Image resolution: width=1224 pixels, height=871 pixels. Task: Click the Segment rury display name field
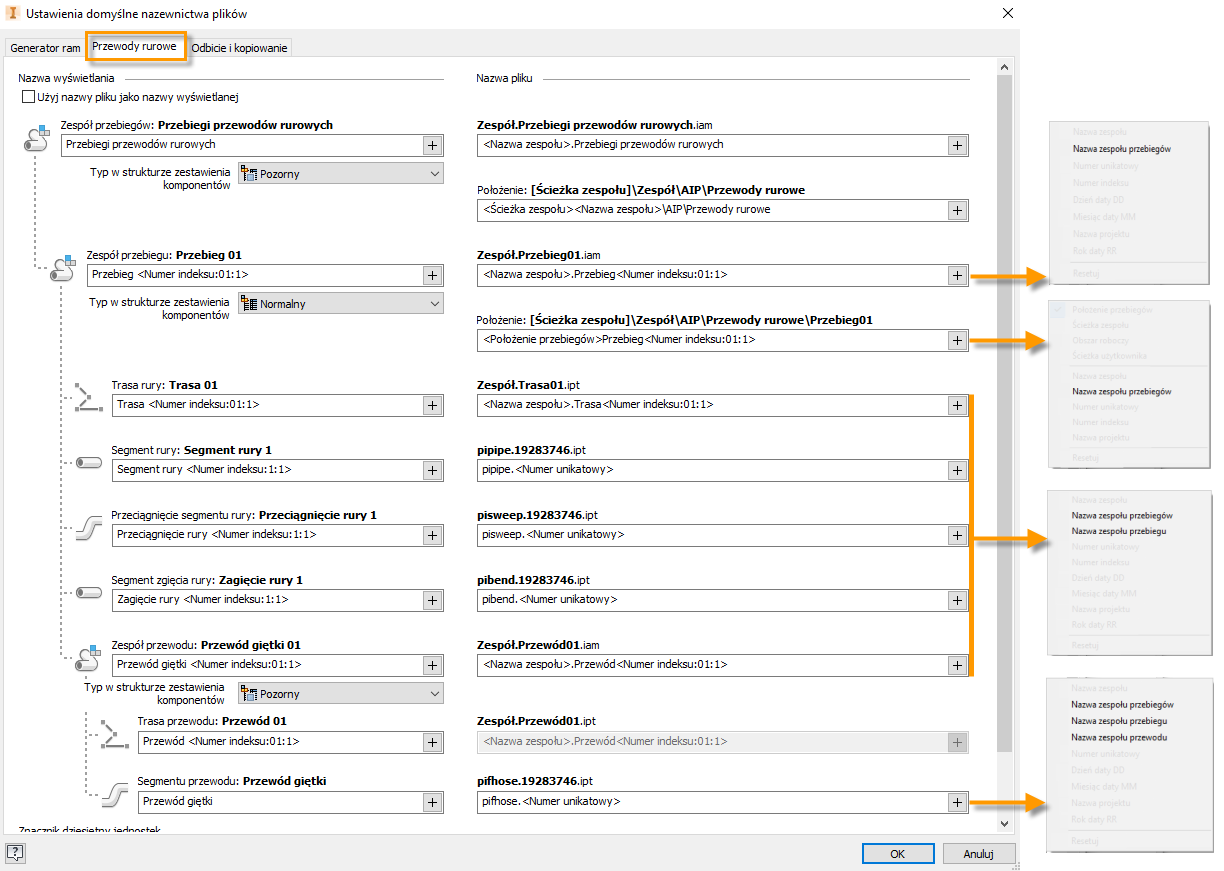click(265, 470)
